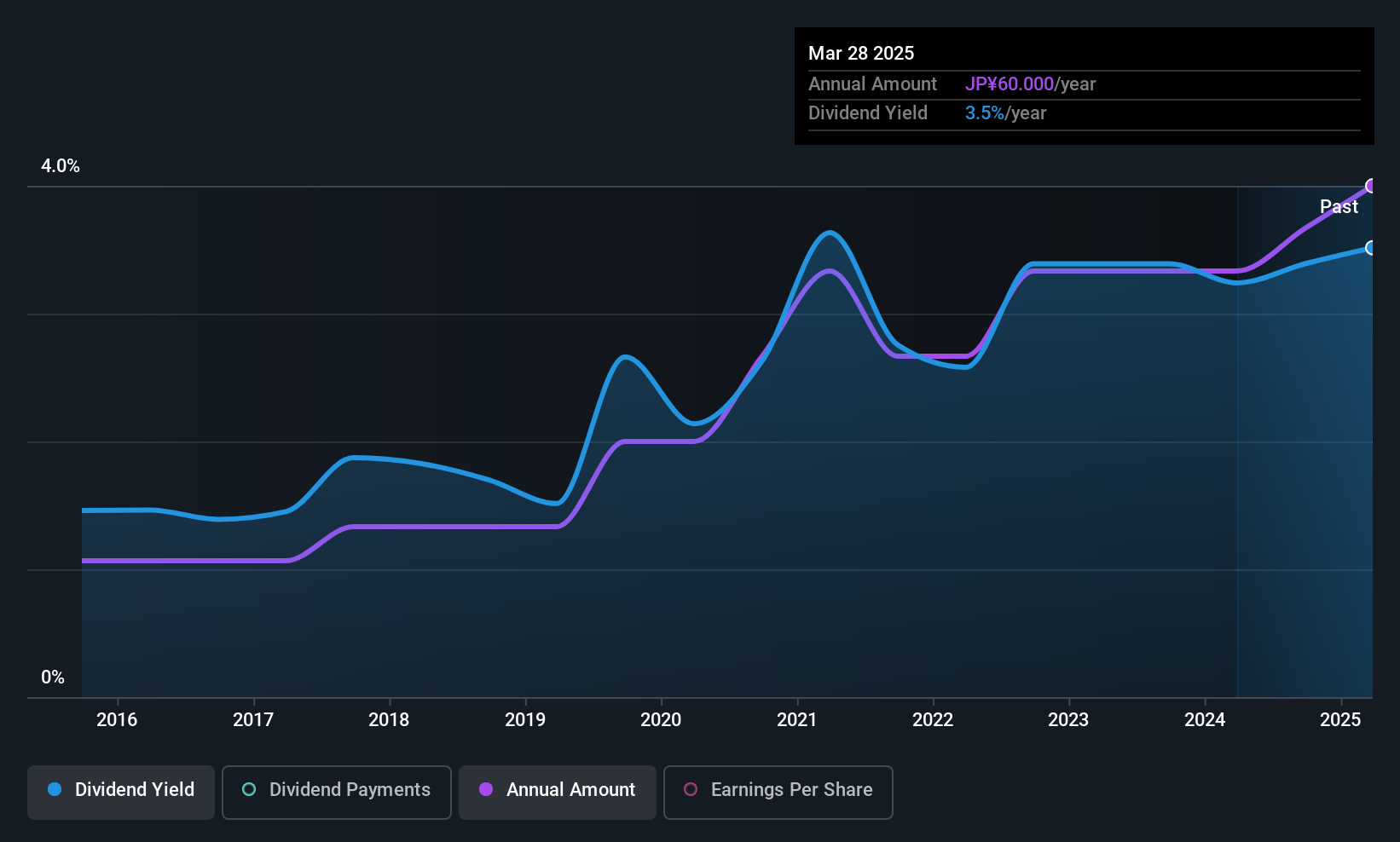Click the 4.0% y-axis label

[x=61, y=166]
